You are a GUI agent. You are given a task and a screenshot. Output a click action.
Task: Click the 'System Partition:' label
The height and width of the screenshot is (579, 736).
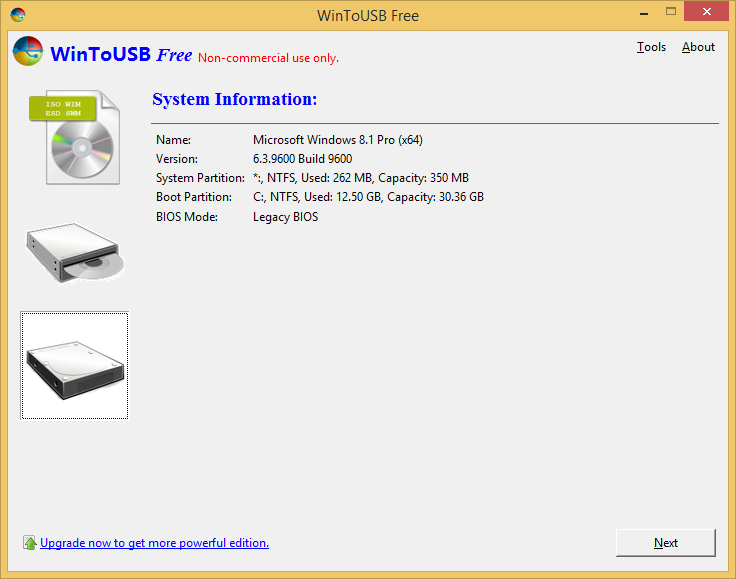[x=200, y=178]
